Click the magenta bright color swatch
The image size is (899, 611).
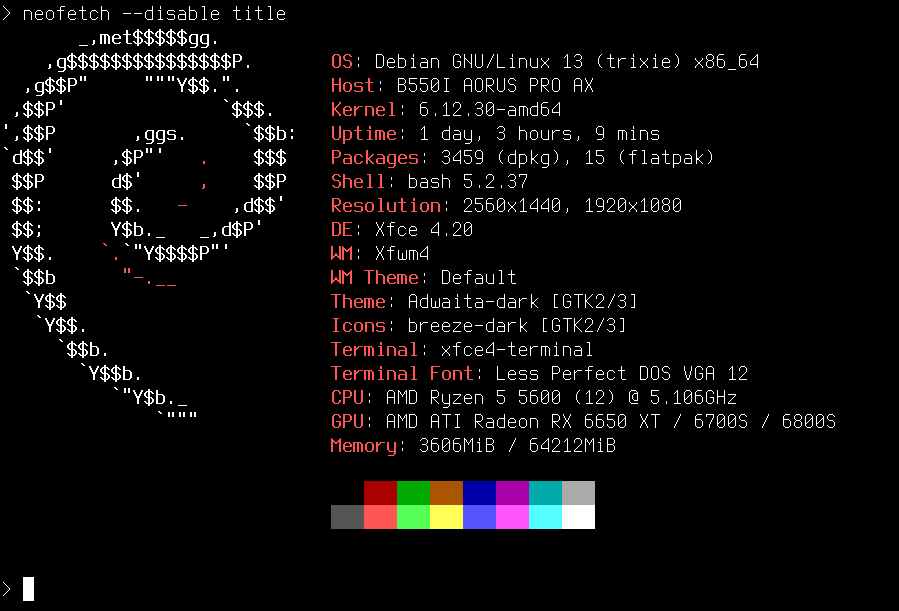512,517
